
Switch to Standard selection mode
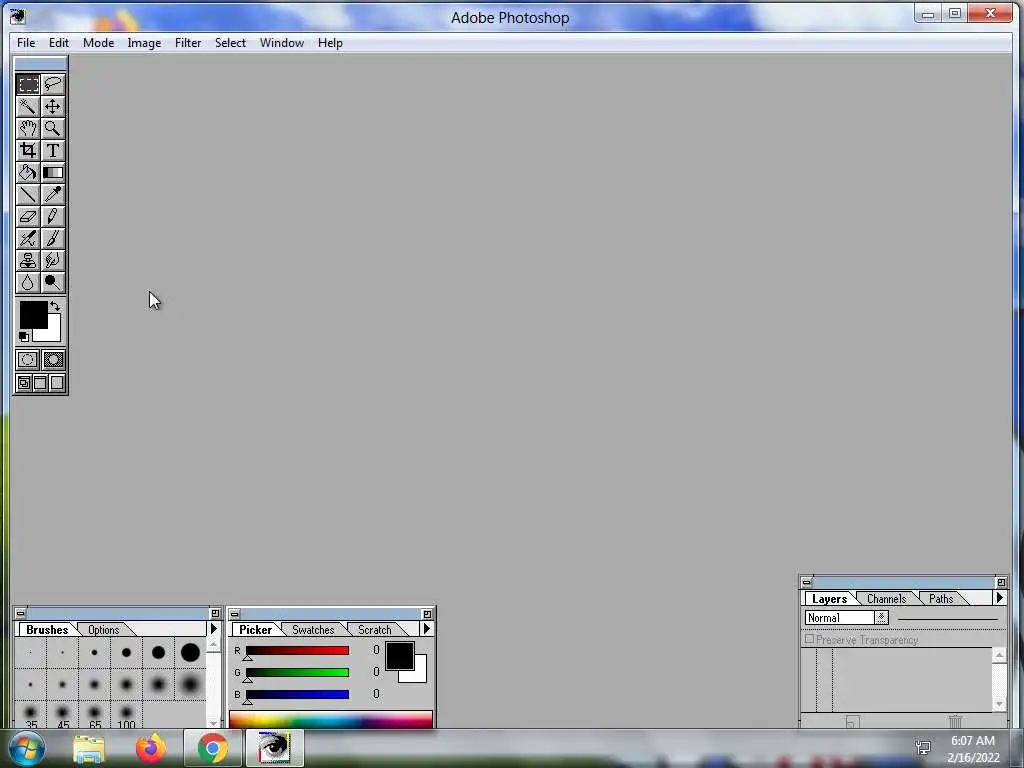coord(28,360)
